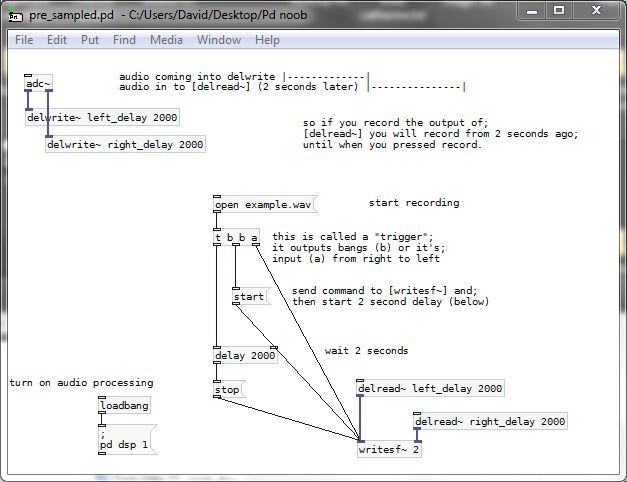Select the 'delread~ right_delay 2000' object
The width and height of the screenshot is (627, 482).
tap(490, 422)
